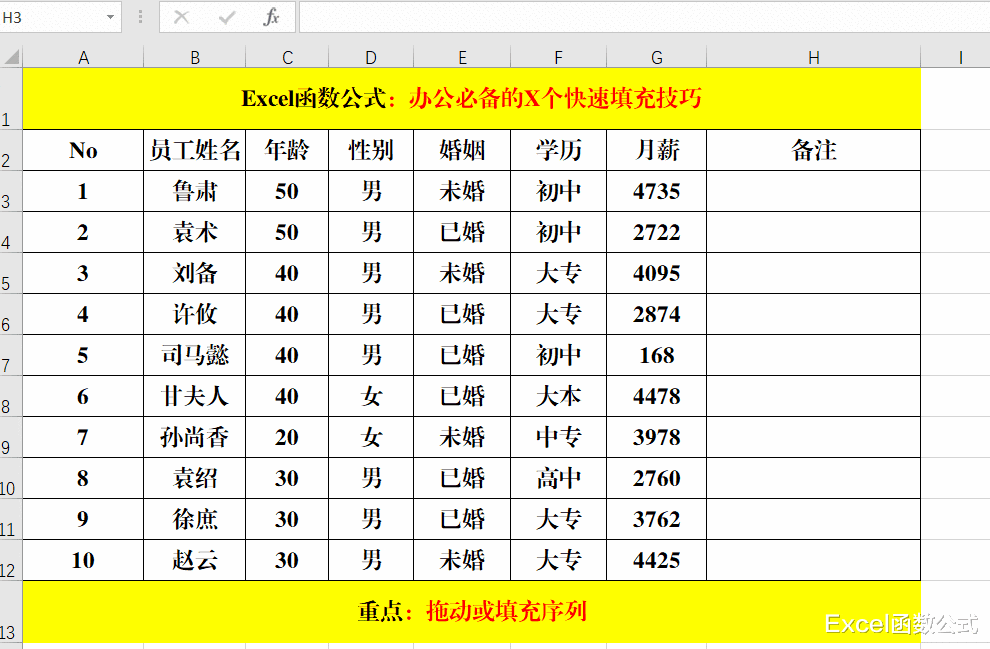Click the No cell '10'
Image resolution: width=990 pixels, height=649 pixels.
click(83, 561)
